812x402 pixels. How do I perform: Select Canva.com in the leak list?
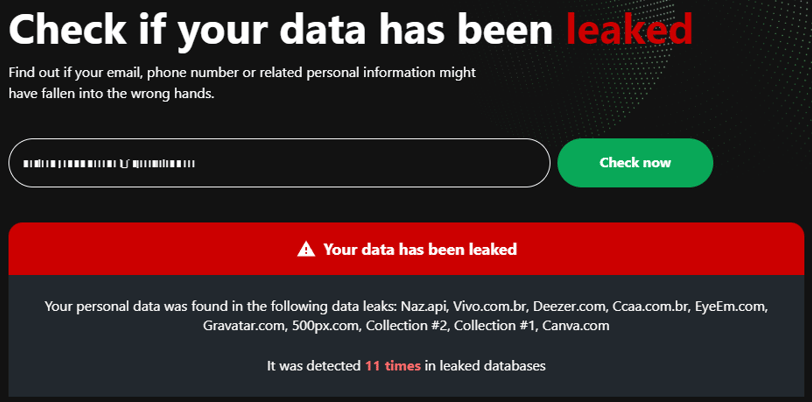(x=576, y=326)
